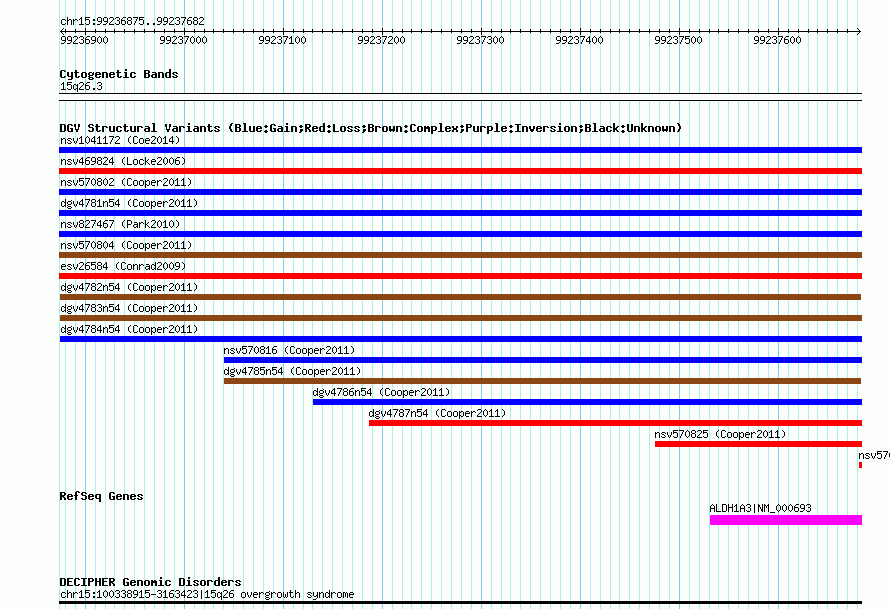Click the nsv1041172 (Coe2014) variant label

120,141
